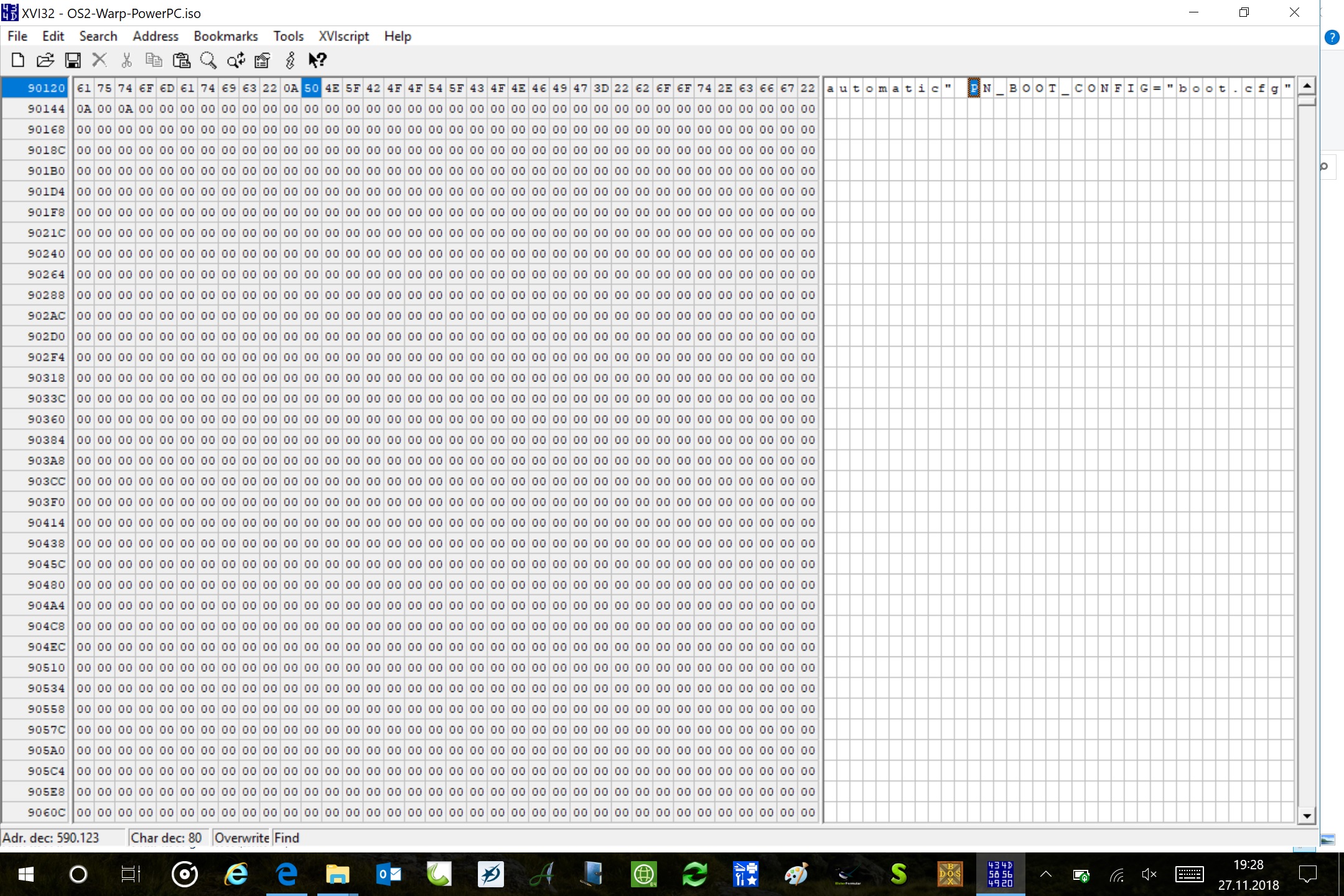
Task: Open the Search menu
Action: tap(98, 36)
